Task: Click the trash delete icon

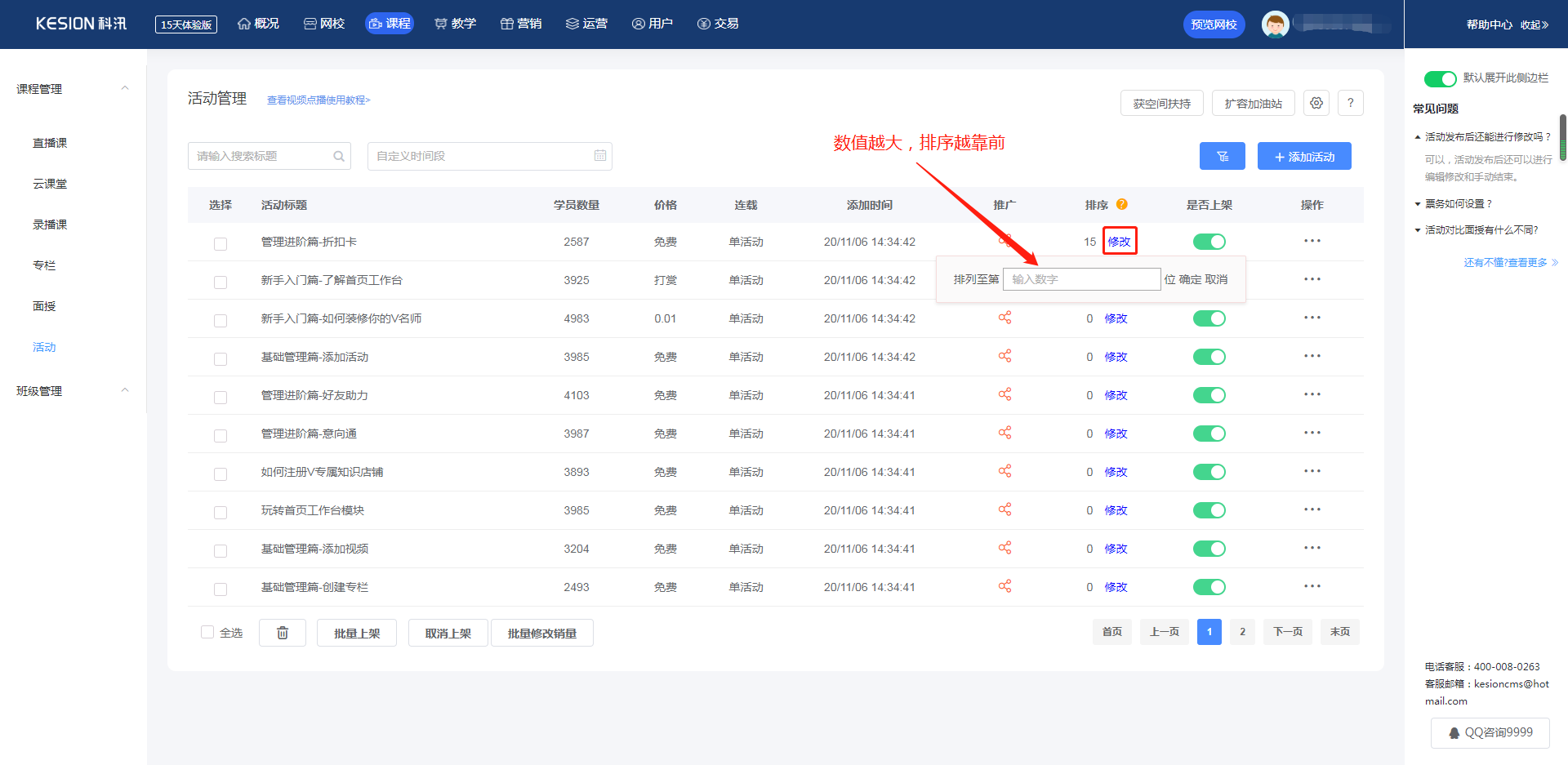Action: [283, 633]
